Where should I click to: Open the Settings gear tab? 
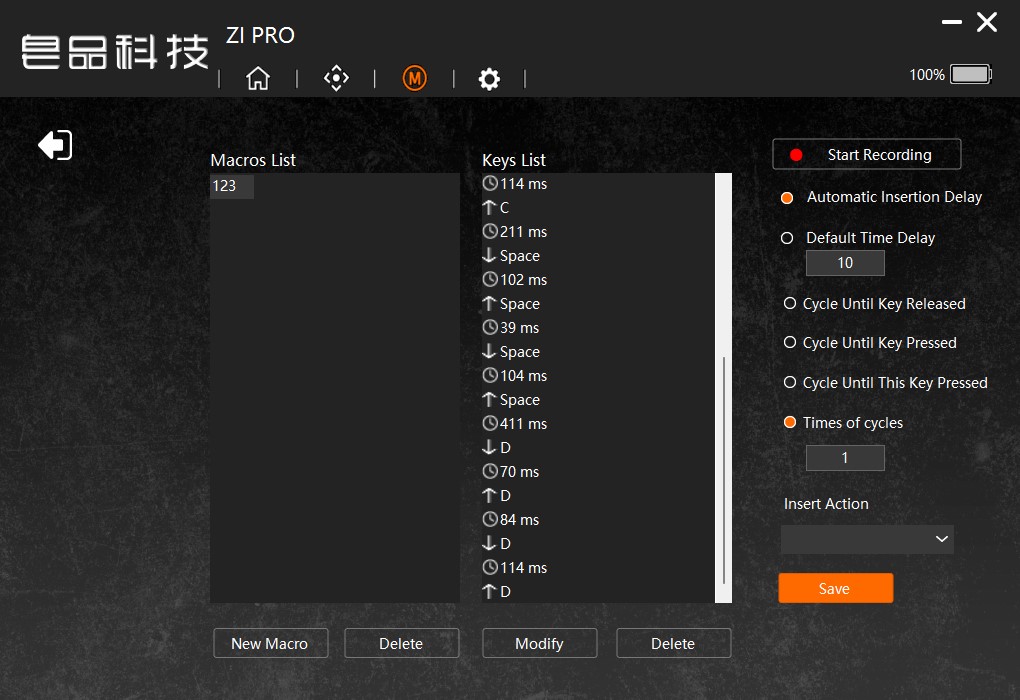489,79
